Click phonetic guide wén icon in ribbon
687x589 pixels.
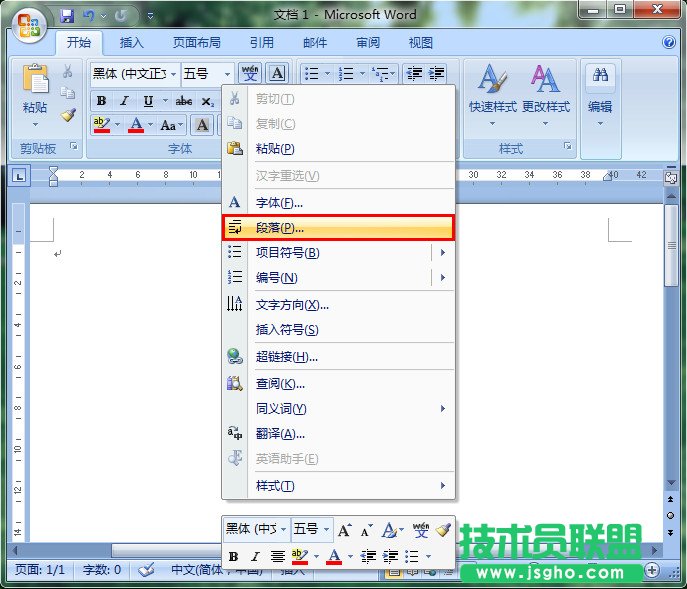click(250, 73)
